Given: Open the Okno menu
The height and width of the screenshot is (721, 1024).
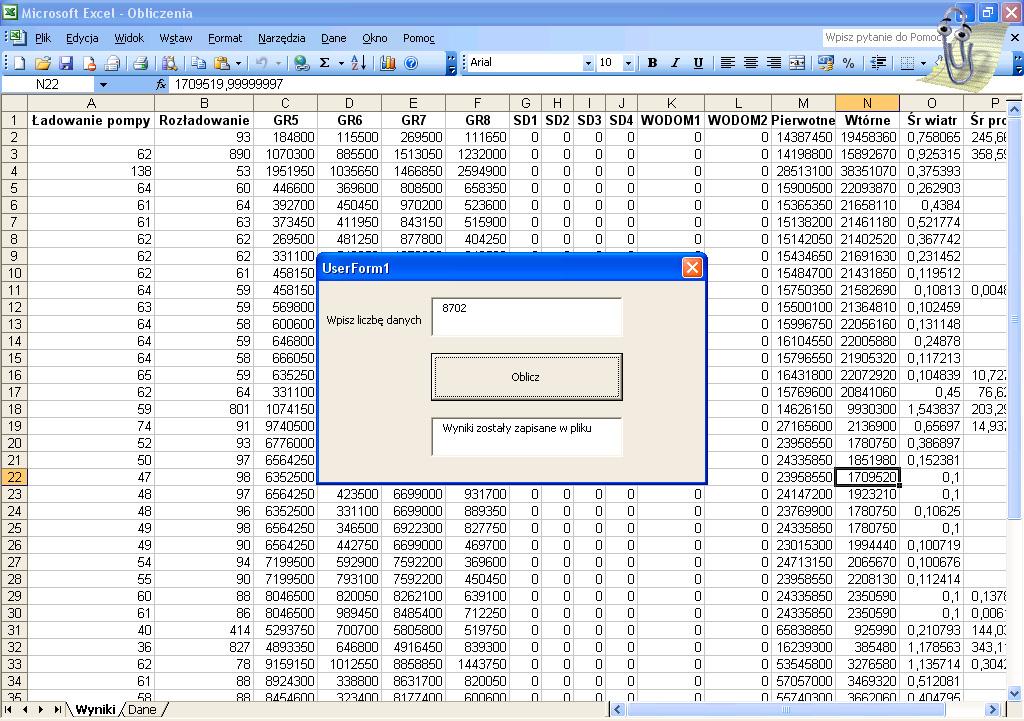Looking at the screenshot, I should 374,38.
